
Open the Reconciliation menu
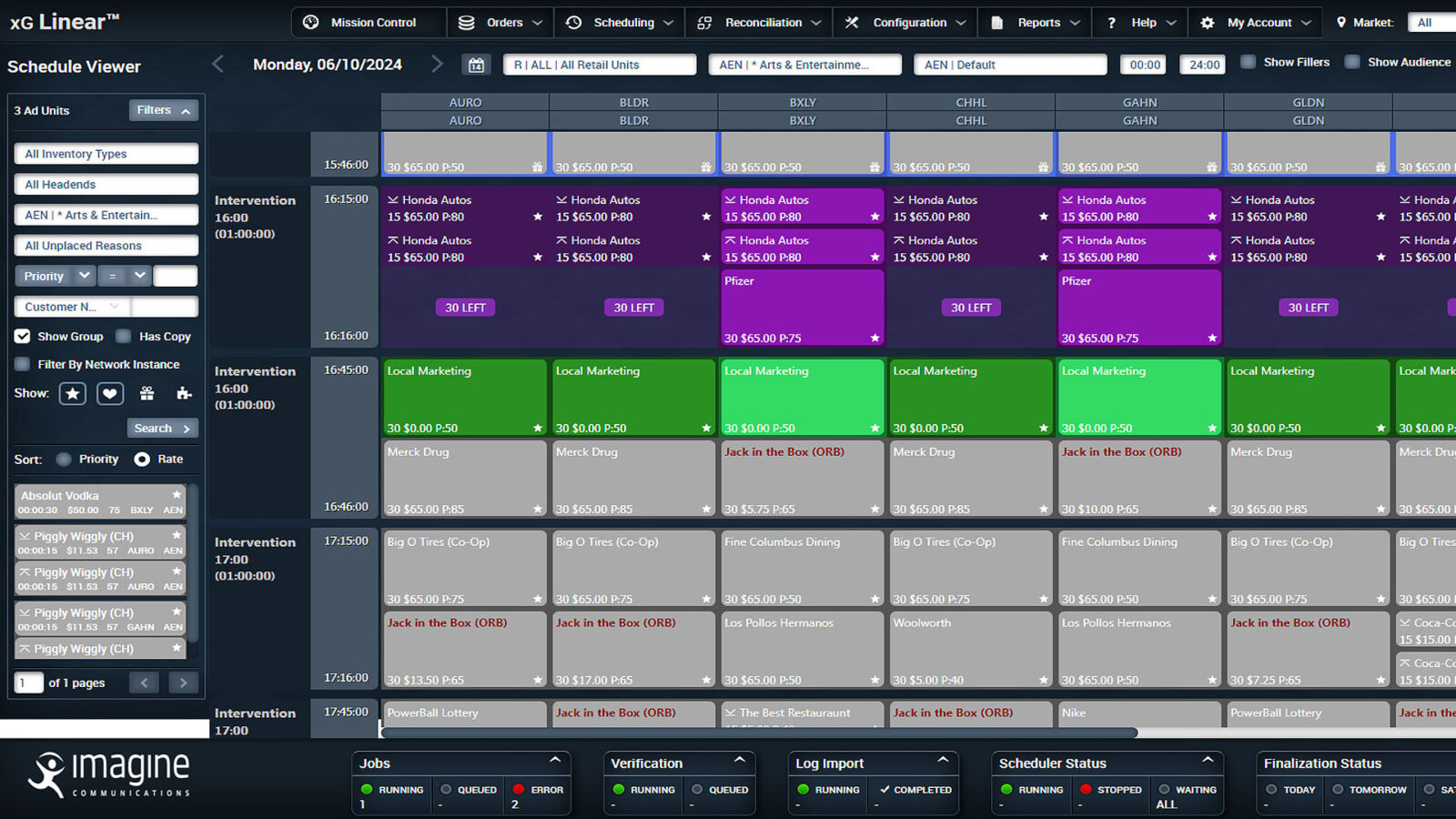pos(759,23)
